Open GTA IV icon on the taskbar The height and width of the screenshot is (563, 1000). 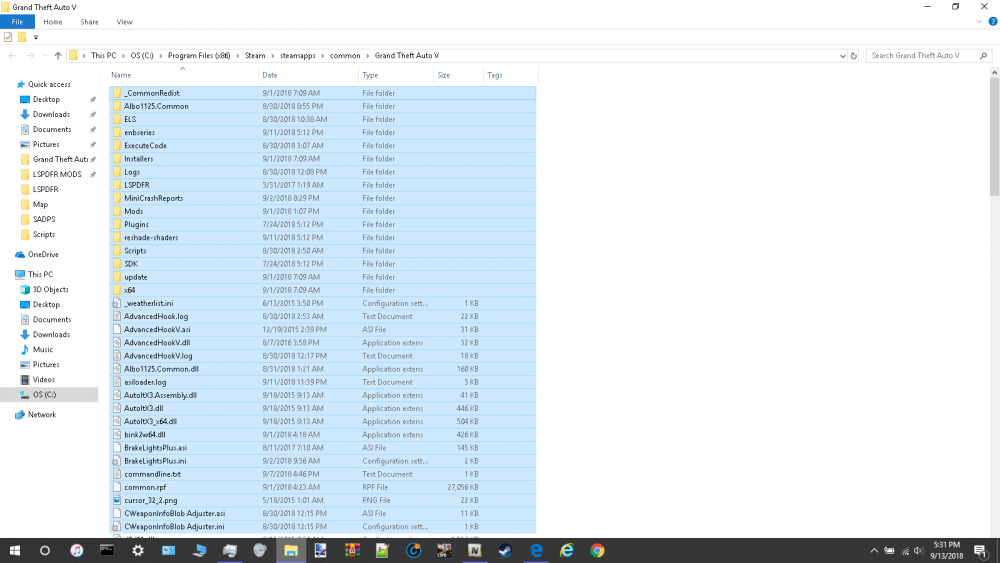(474, 550)
